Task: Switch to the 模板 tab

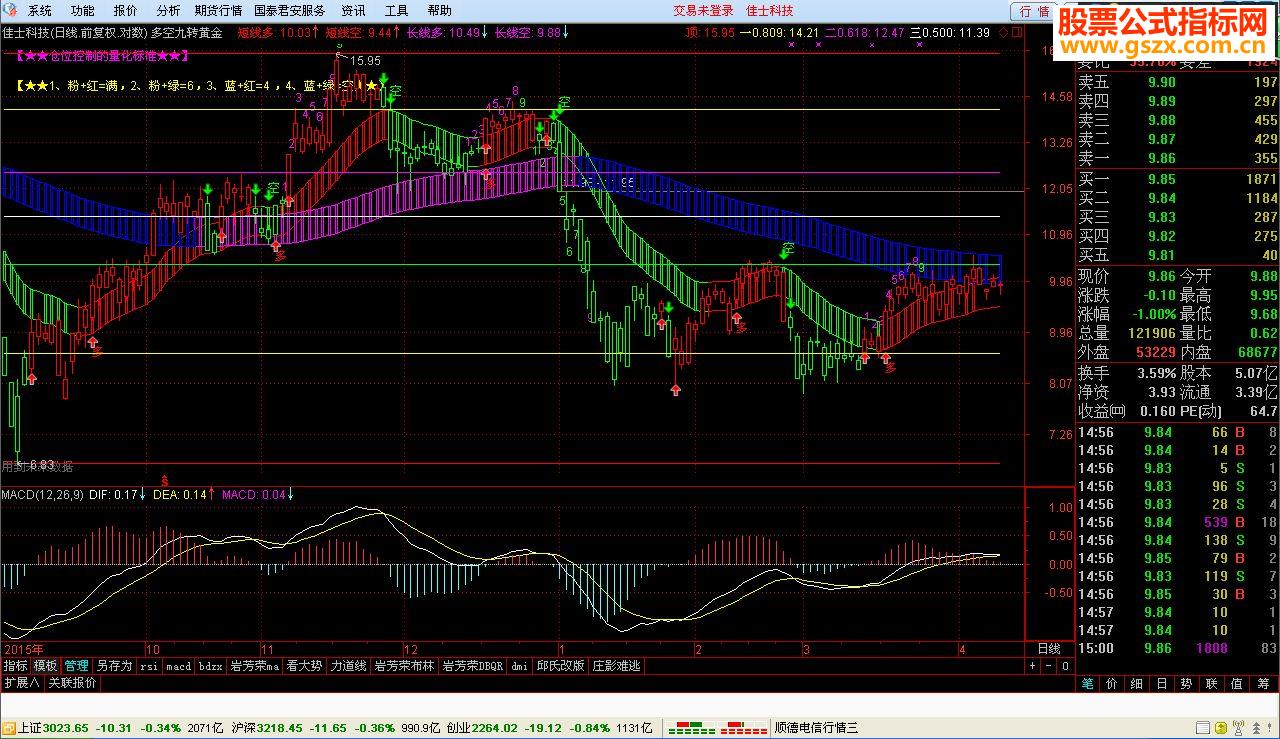Action: click(x=46, y=665)
